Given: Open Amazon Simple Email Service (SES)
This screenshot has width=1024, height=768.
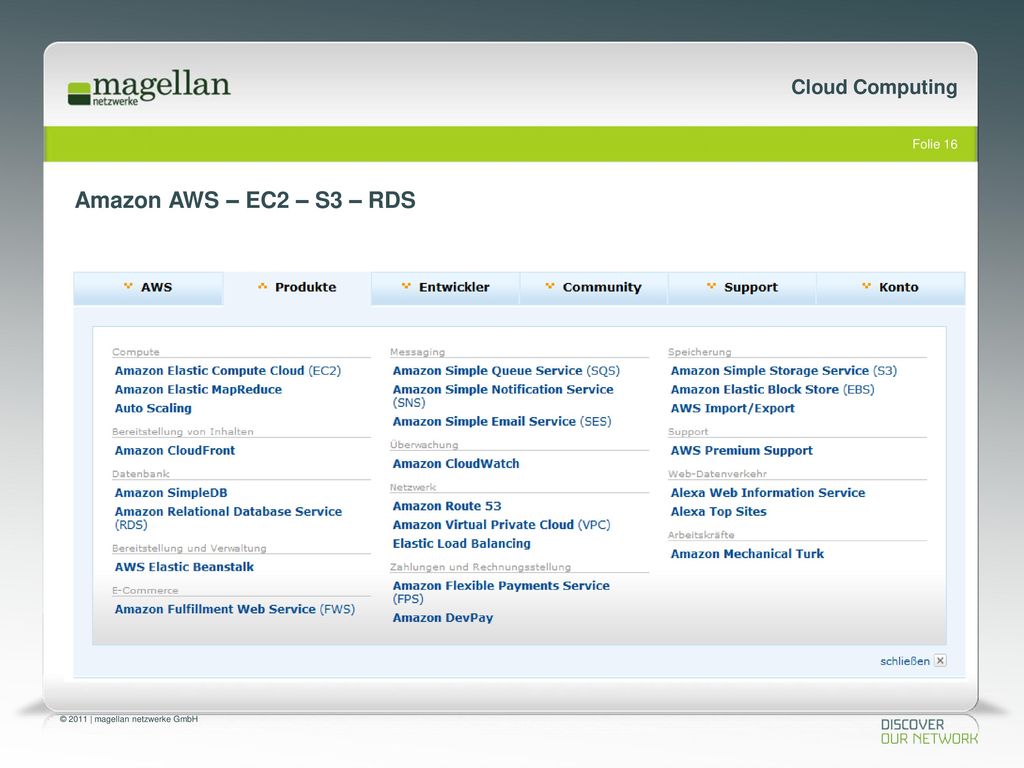Looking at the screenshot, I should (x=502, y=422).
